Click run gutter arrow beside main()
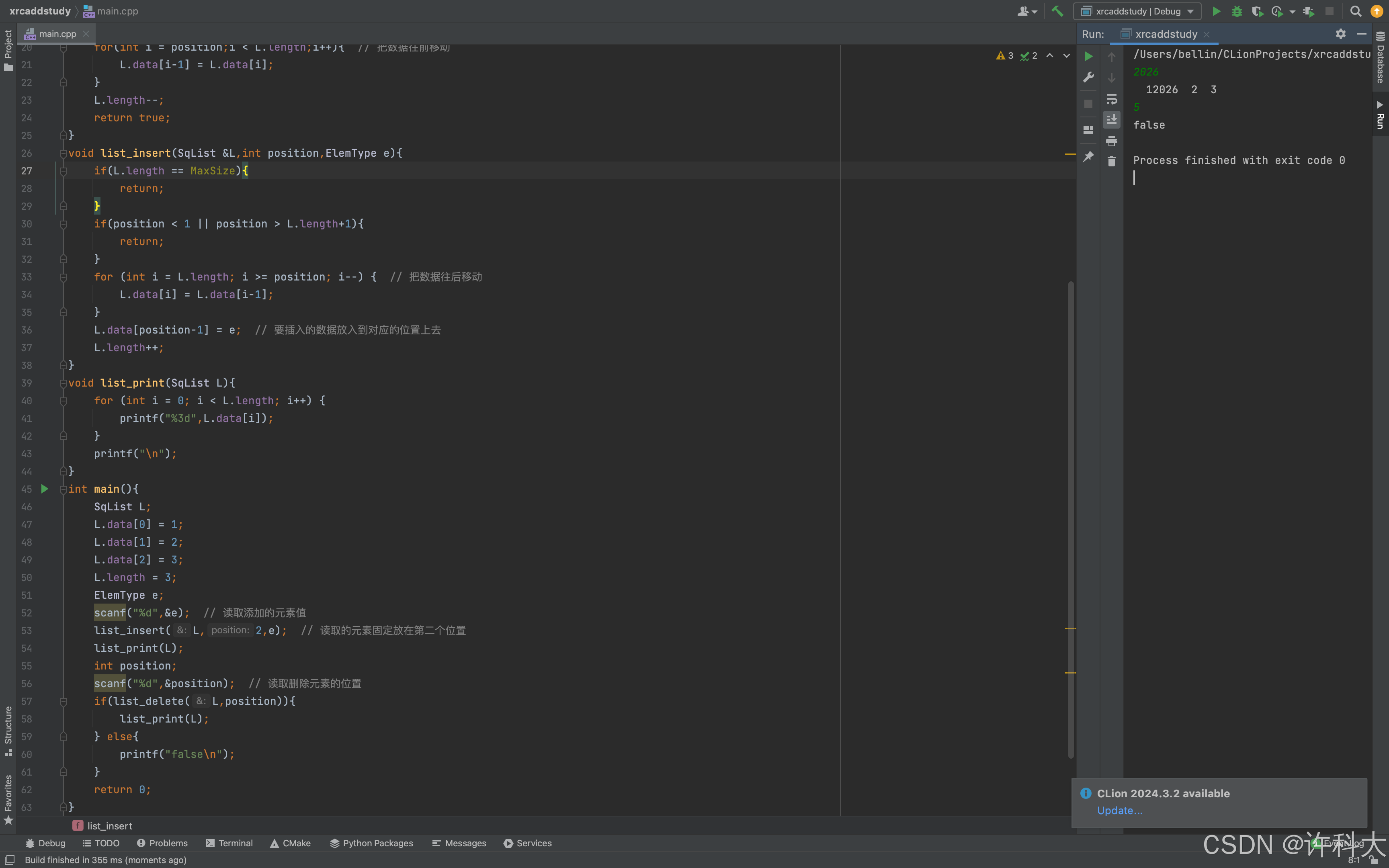The image size is (1389, 868). tap(45, 489)
